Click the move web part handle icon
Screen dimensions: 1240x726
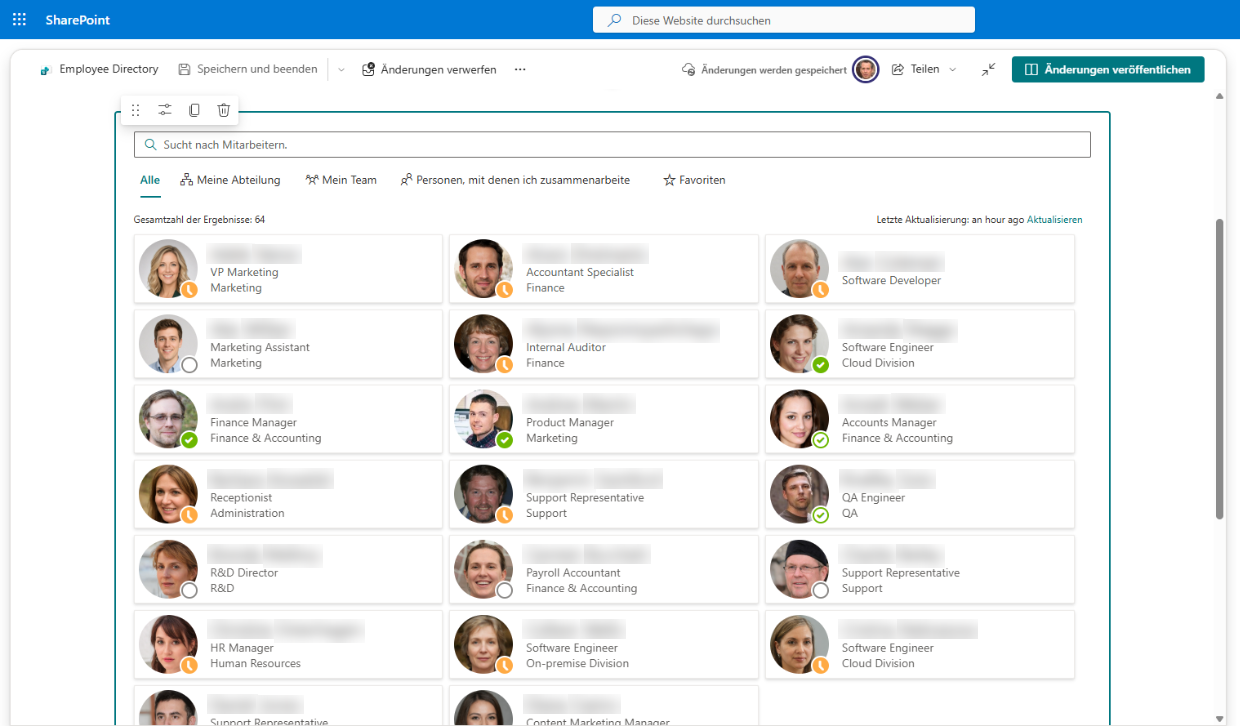pos(136,110)
